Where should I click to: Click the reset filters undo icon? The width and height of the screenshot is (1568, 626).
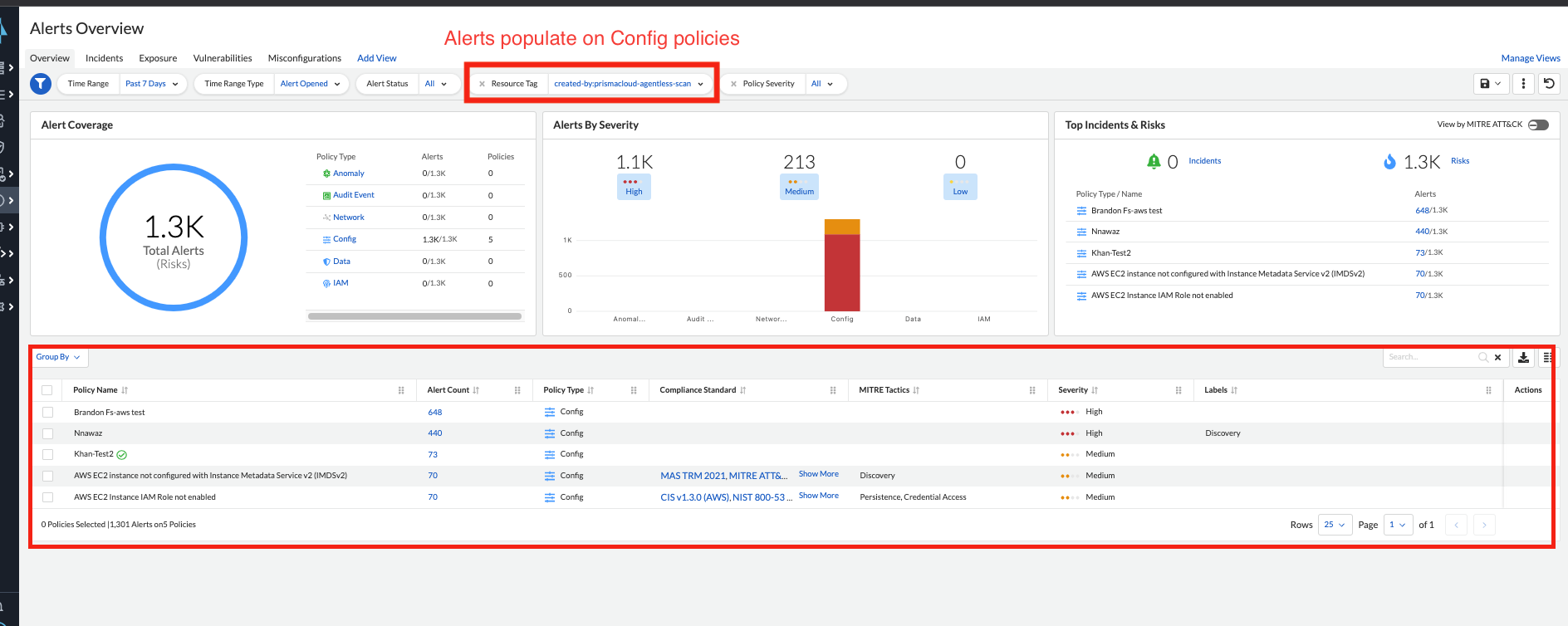pyautogui.click(x=1549, y=84)
